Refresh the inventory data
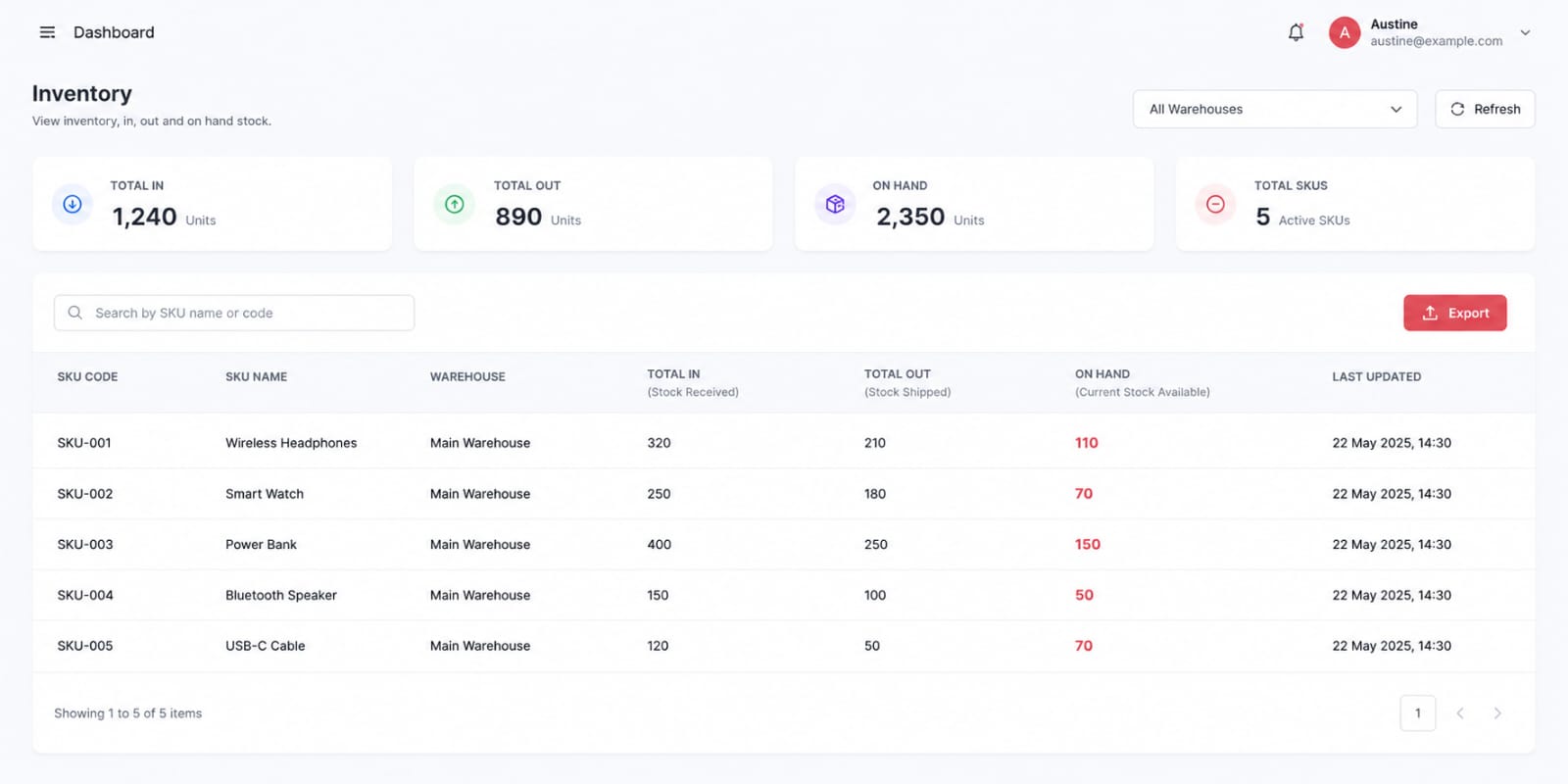 [x=1485, y=109]
